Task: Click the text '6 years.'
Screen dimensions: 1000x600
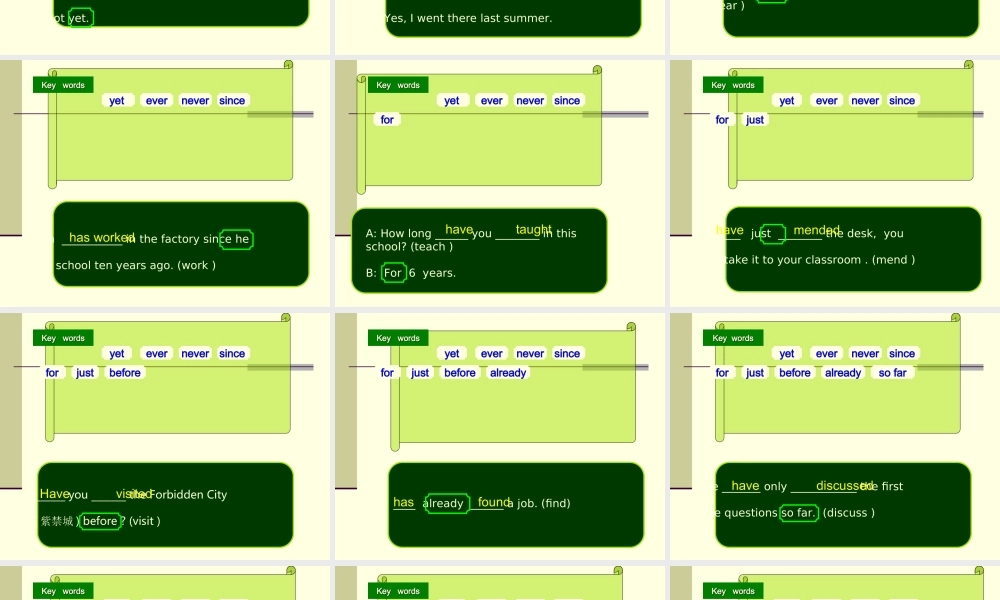Action: coord(432,273)
